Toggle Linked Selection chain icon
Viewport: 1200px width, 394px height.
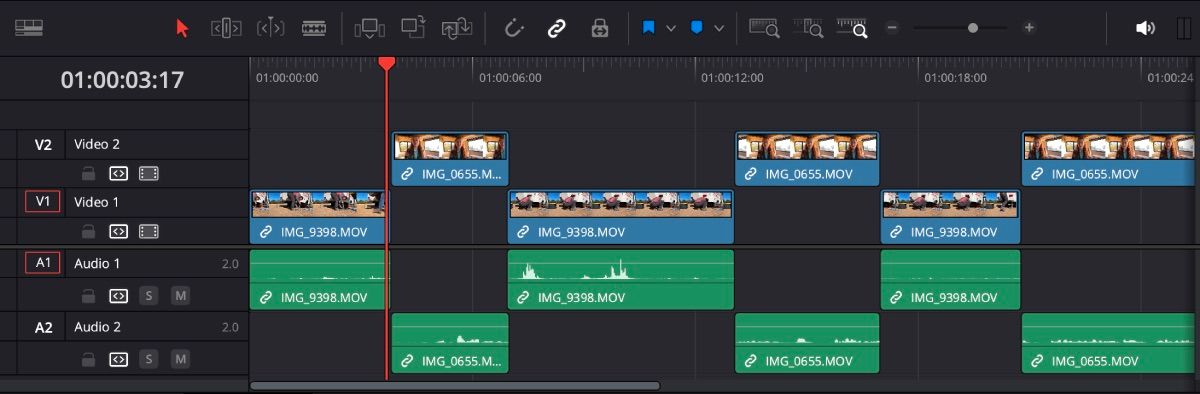click(x=556, y=28)
